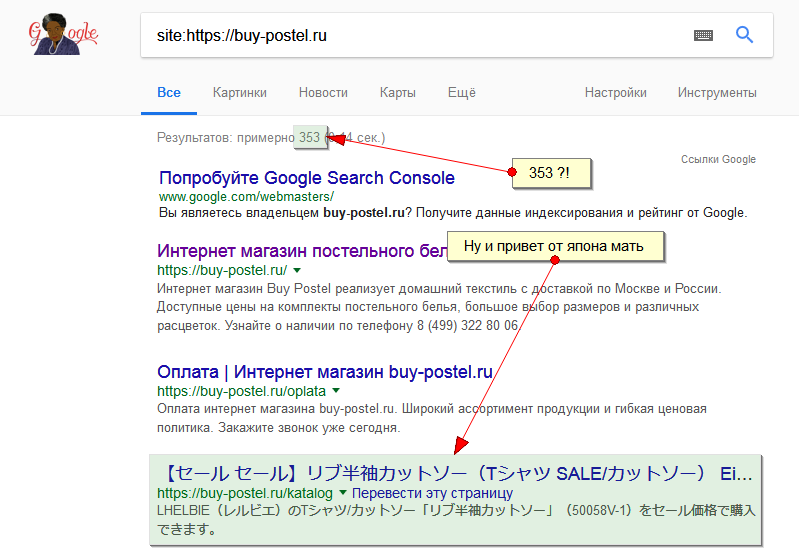Switch to the Новости tab
This screenshot has width=799, height=555.
pos(323,93)
